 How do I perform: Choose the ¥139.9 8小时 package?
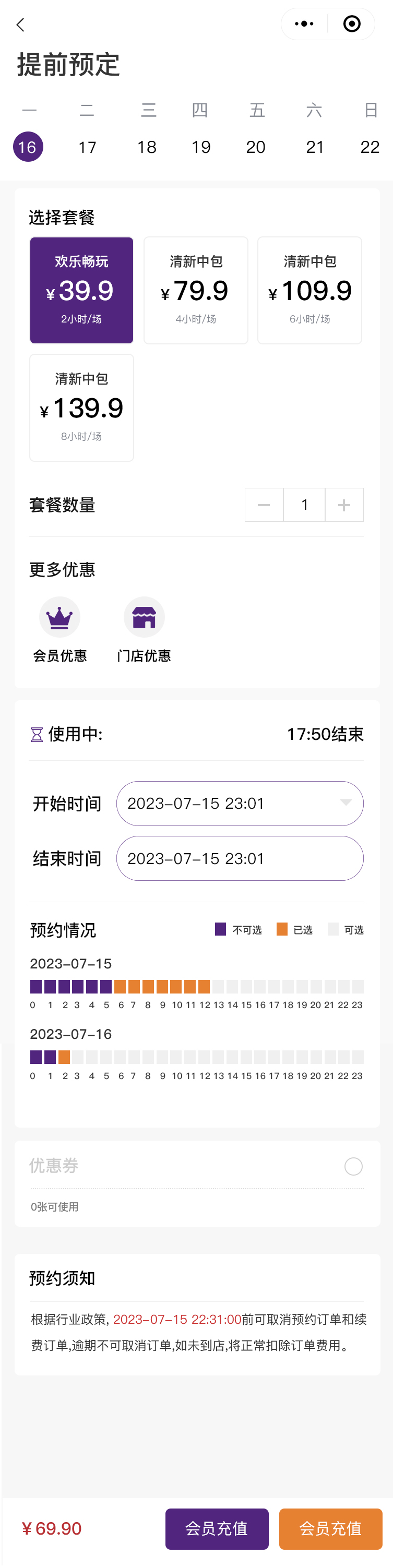(81, 408)
